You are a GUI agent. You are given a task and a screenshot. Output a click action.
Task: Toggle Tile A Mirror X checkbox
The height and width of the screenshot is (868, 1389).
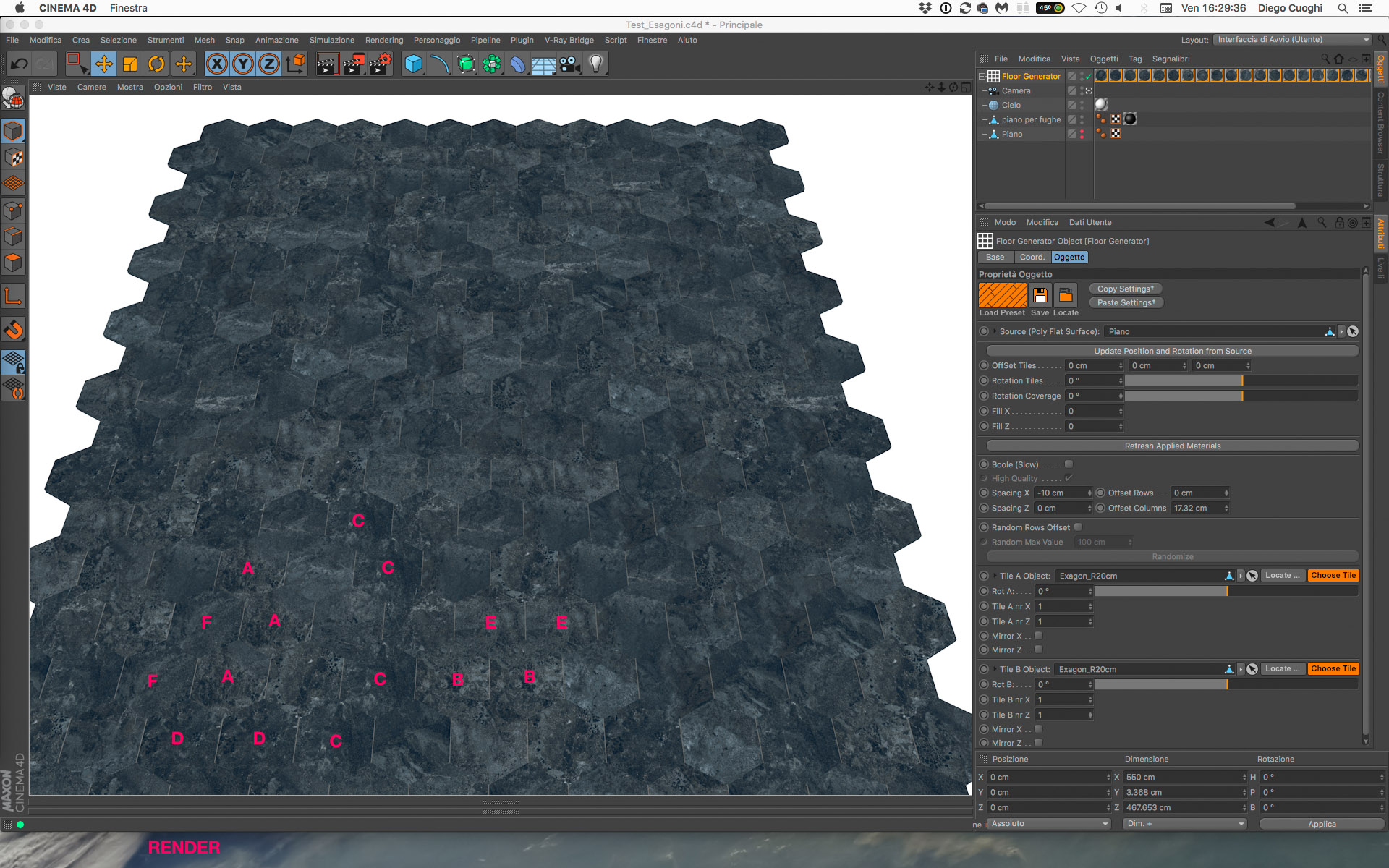[1038, 636]
